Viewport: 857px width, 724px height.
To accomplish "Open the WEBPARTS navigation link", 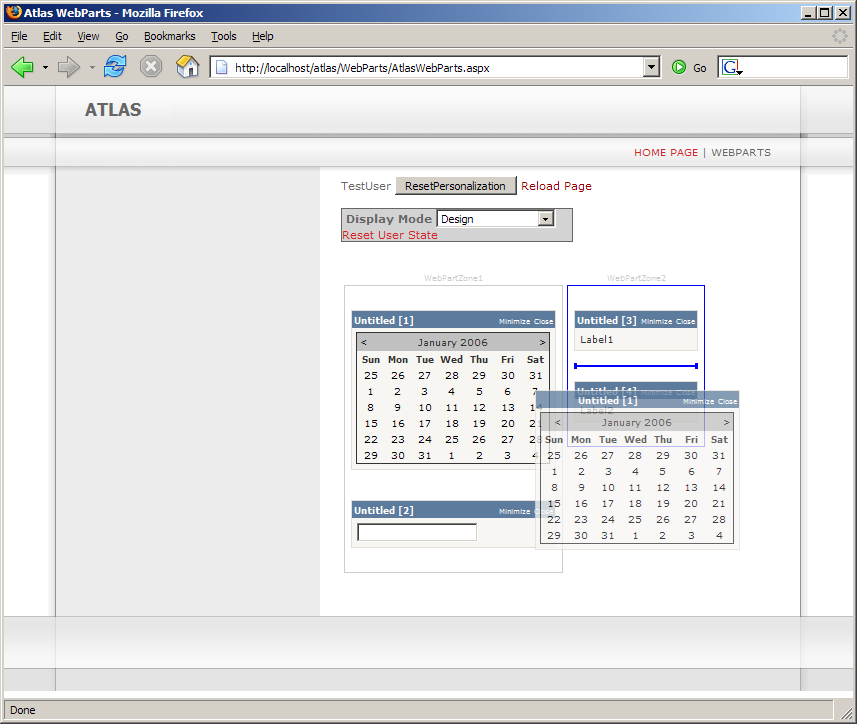I will [x=741, y=152].
